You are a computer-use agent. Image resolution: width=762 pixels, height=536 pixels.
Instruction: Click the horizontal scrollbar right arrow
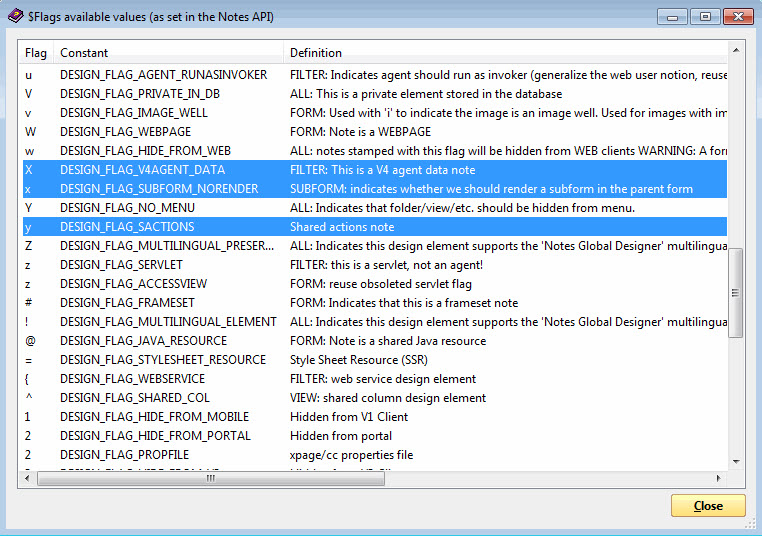pos(720,478)
